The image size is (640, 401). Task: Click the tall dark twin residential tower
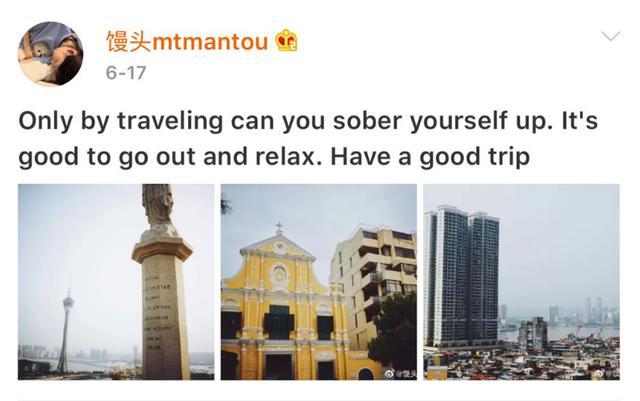(461, 276)
